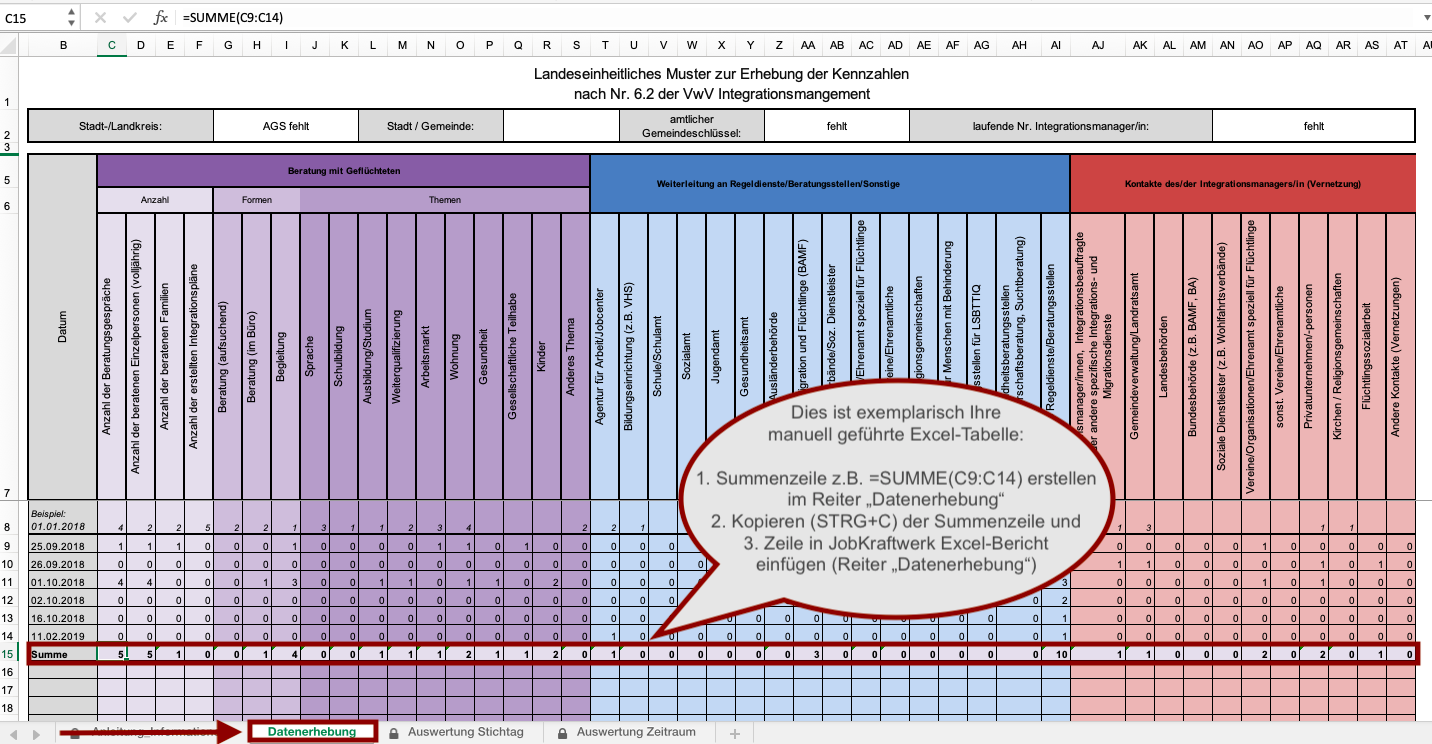Select column AH header
Viewport: 1432px width, 744px height.
click(x=1019, y=45)
